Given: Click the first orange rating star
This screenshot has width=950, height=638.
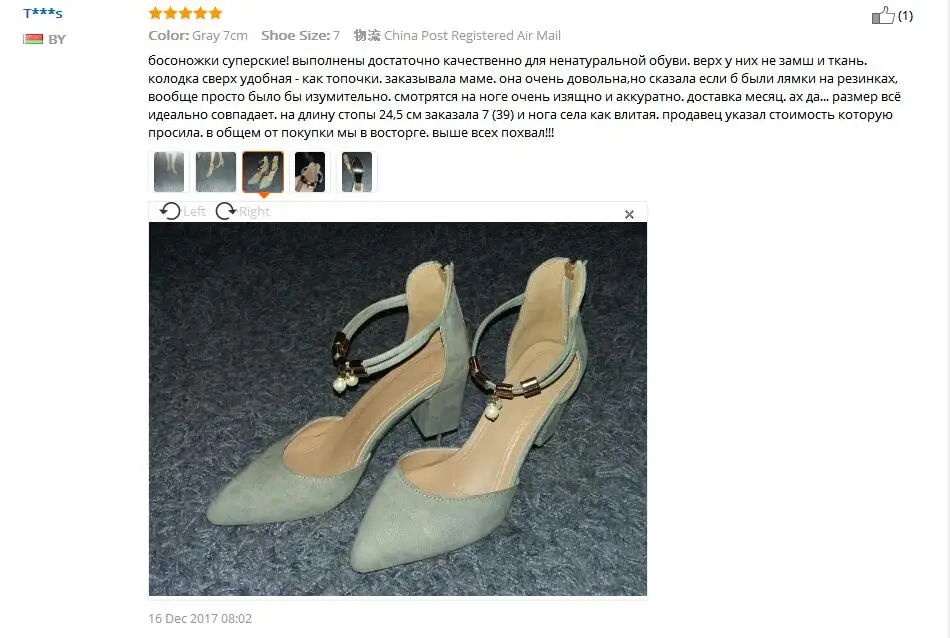Looking at the screenshot, I should tap(156, 13).
